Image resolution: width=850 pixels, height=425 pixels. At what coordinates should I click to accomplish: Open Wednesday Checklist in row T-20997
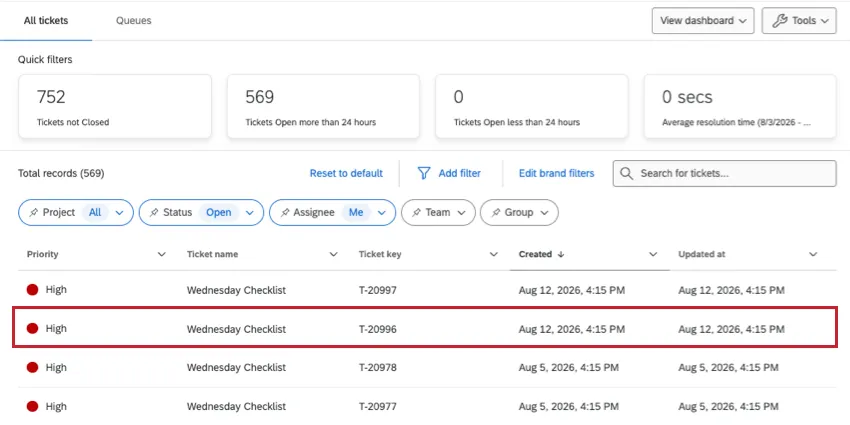[236, 290]
